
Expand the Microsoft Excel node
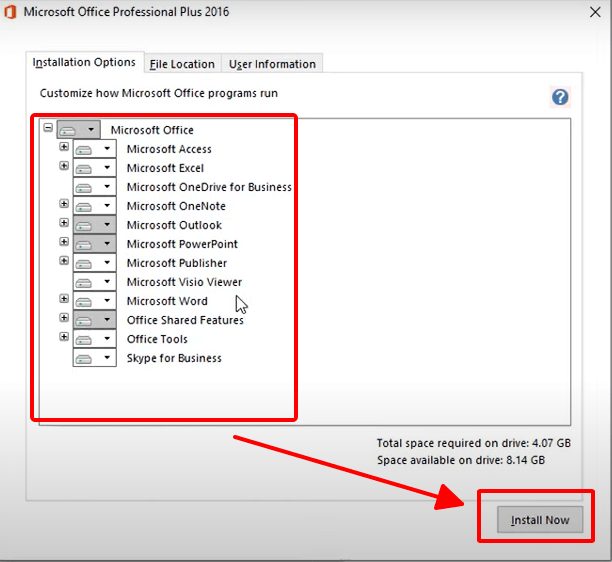point(64,166)
